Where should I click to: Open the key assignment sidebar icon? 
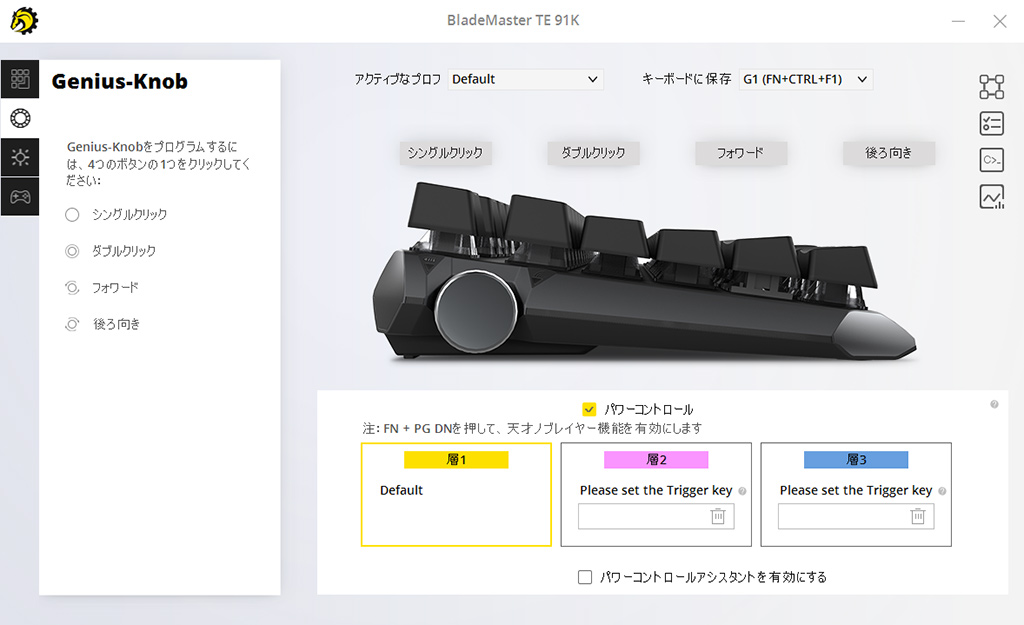click(x=20, y=79)
